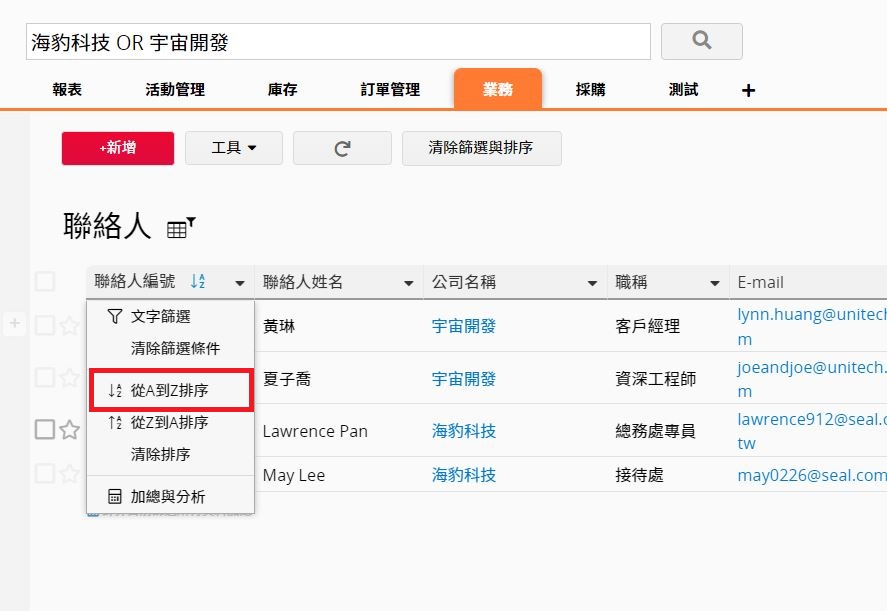
Task: Open the 工具 dropdown menu
Action: tap(234, 148)
